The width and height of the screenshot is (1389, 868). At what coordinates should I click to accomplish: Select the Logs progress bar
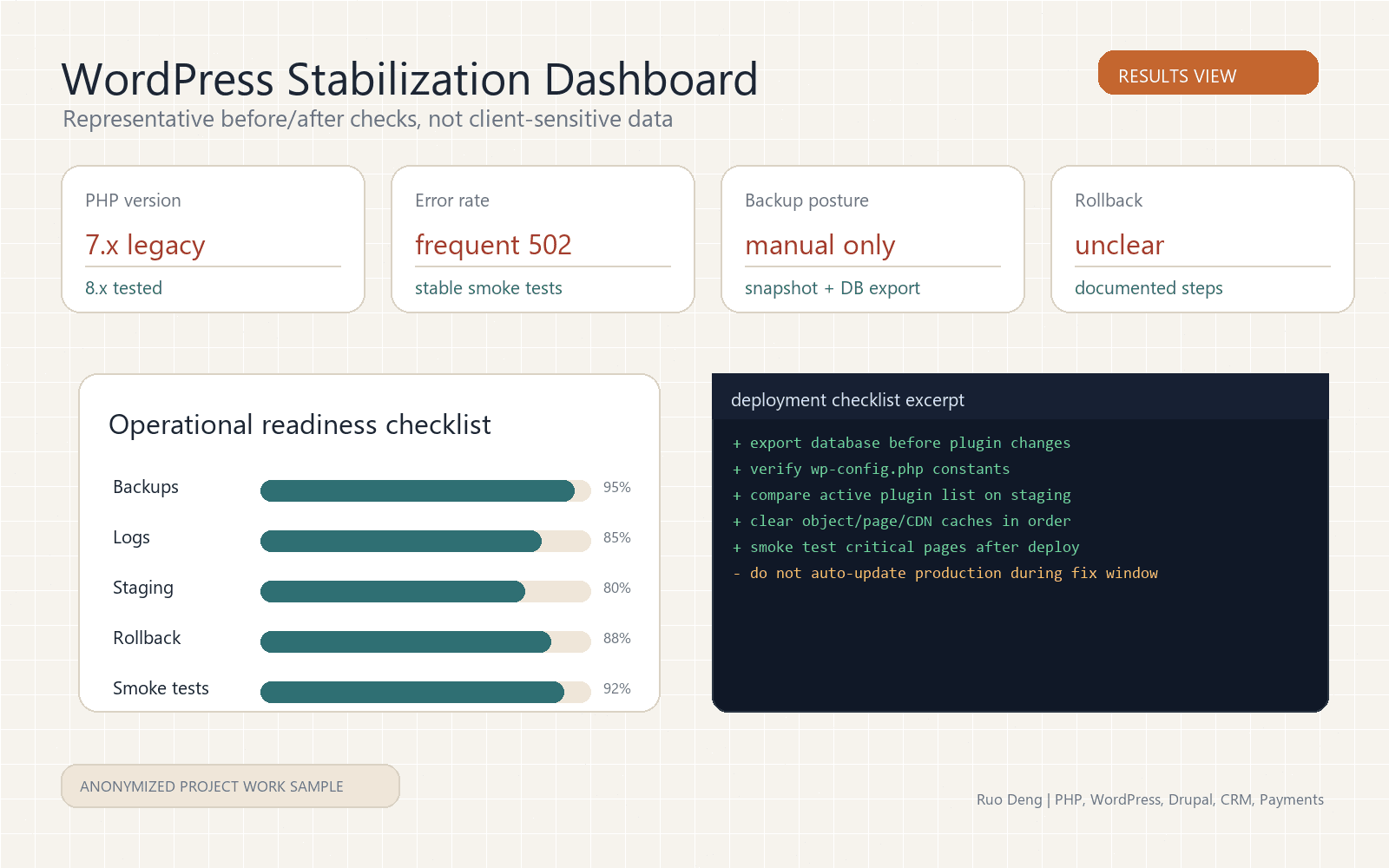[x=425, y=541]
